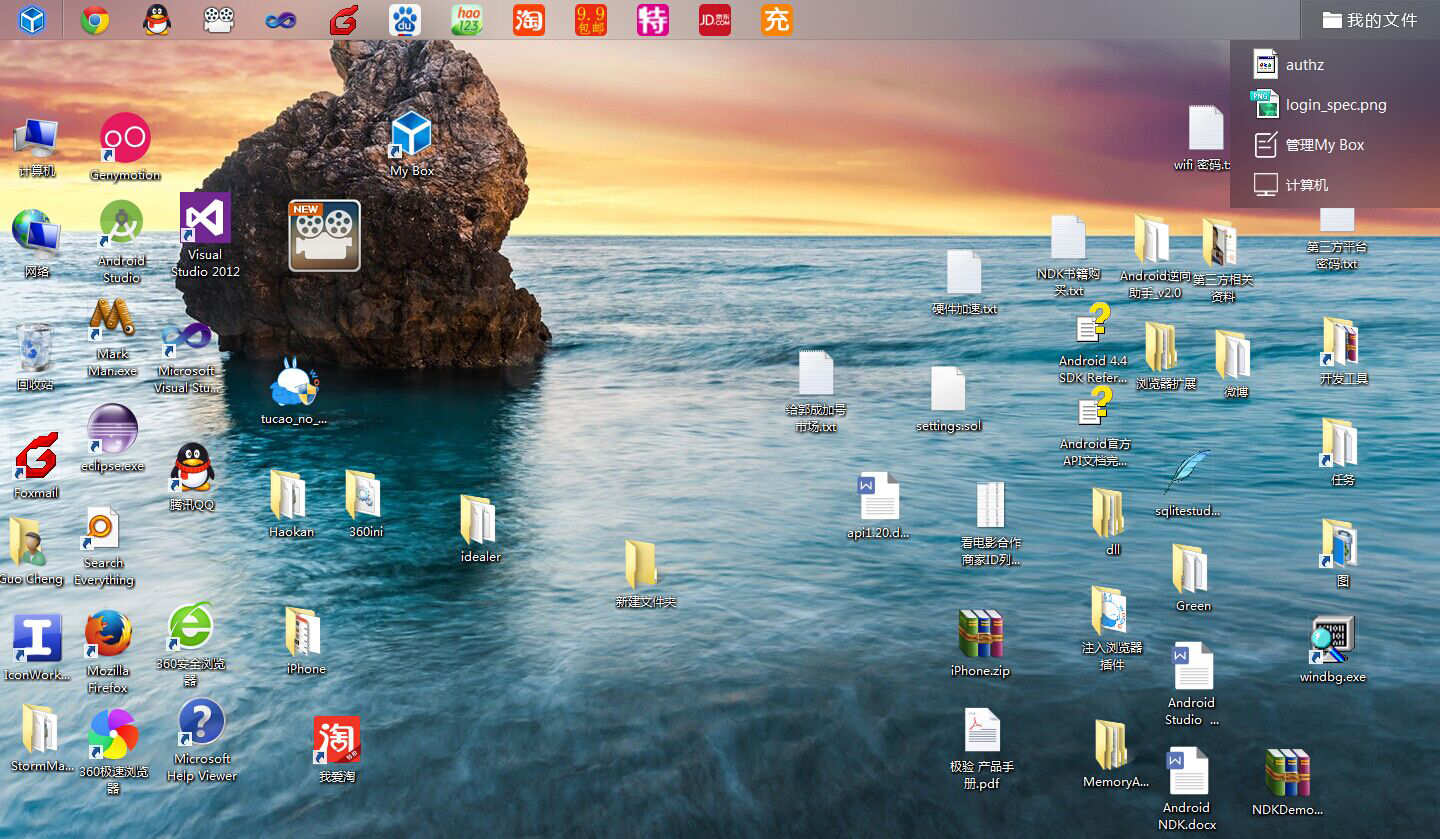Open the 9.9包邮 icon in top bar
This screenshot has height=839, width=1440.
click(591, 20)
